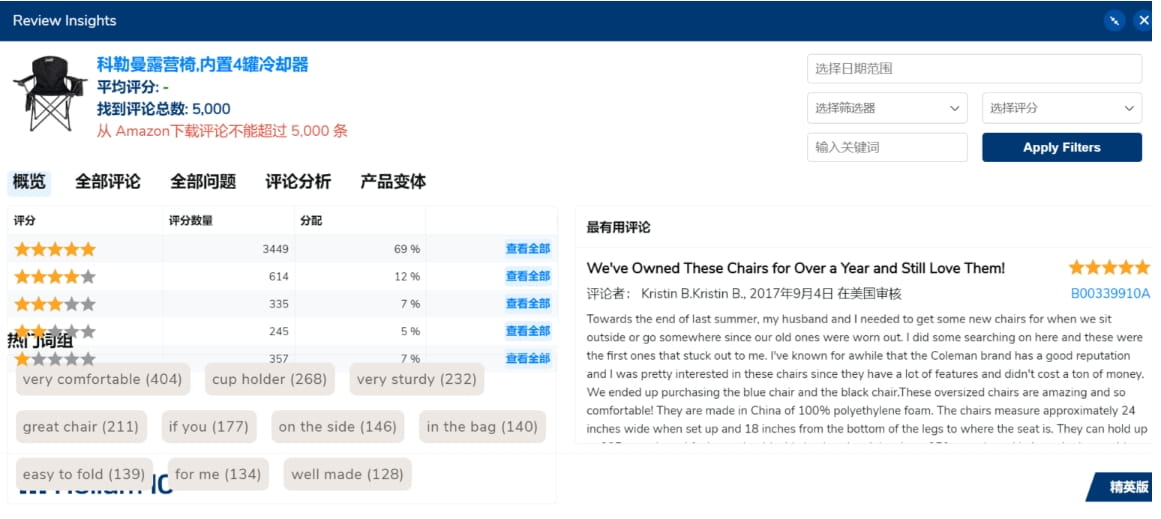Select the 评论分析 tab
This screenshot has height=519, width=1161.
[298, 182]
